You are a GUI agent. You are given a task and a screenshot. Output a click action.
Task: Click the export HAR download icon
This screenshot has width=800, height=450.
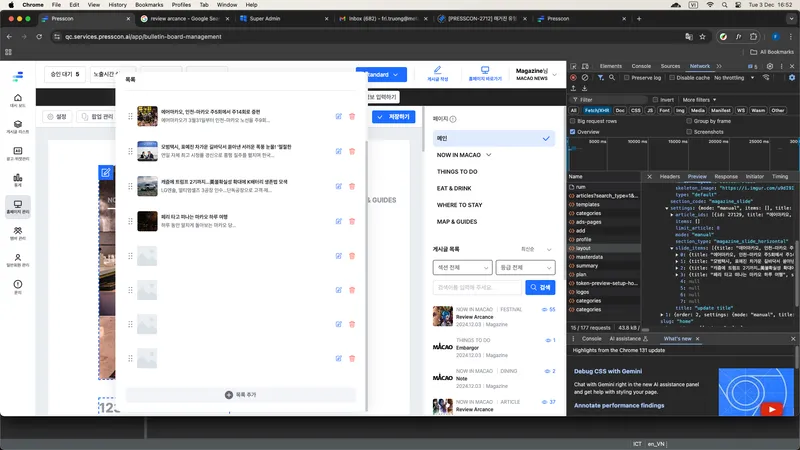click(585, 88)
